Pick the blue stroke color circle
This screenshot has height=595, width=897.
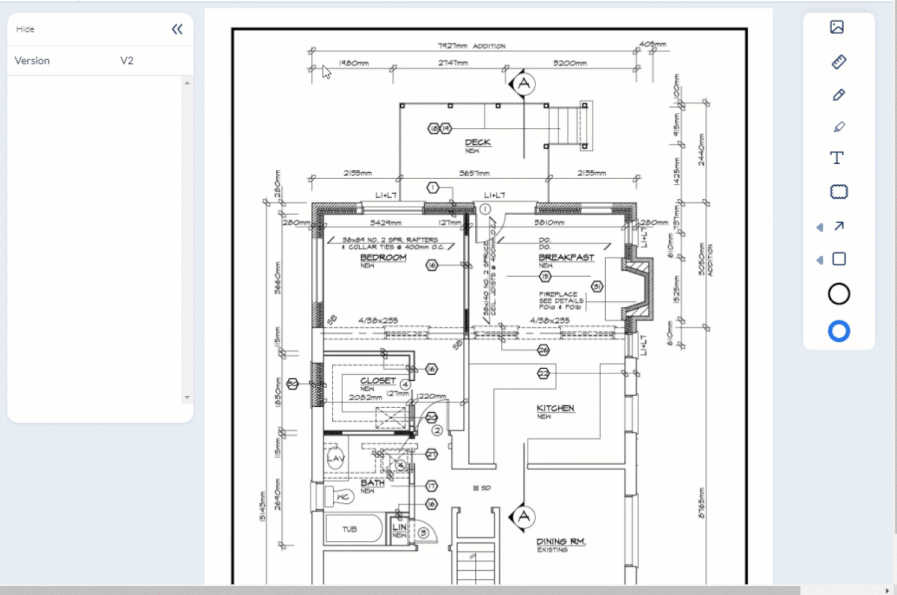pyautogui.click(x=839, y=331)
